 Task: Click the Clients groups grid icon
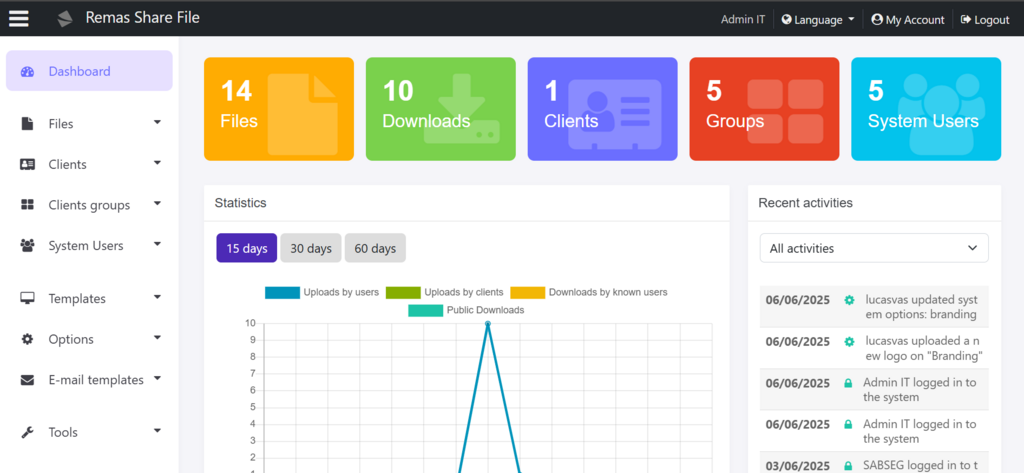pyautogui.click(x=27, y=205)
